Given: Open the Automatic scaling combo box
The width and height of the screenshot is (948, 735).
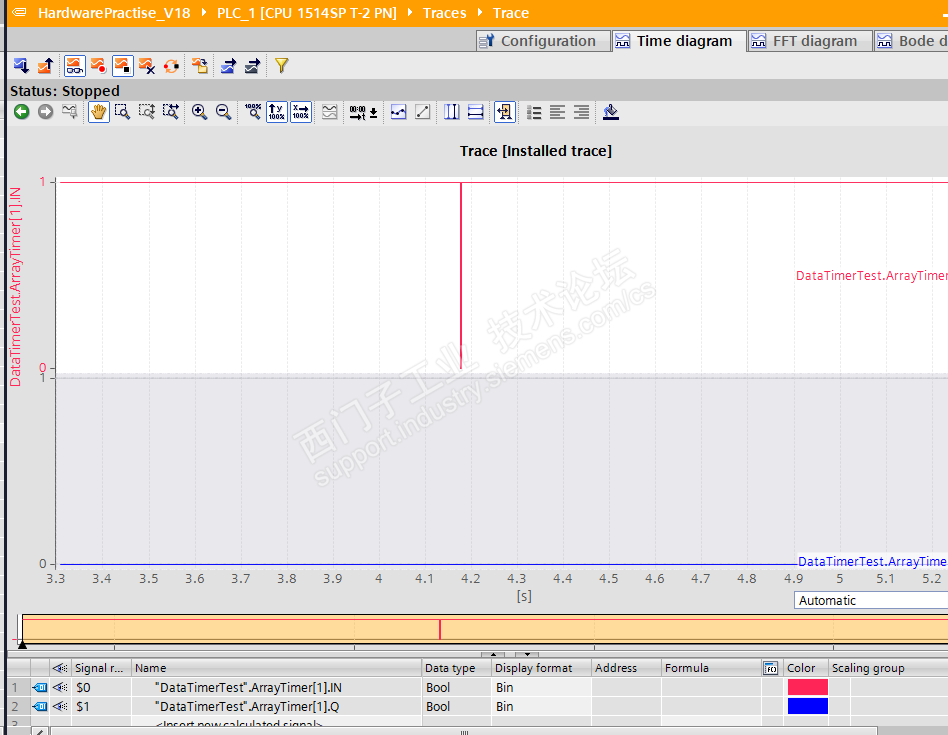Looking at the screenshot, I should click(871, 600).
